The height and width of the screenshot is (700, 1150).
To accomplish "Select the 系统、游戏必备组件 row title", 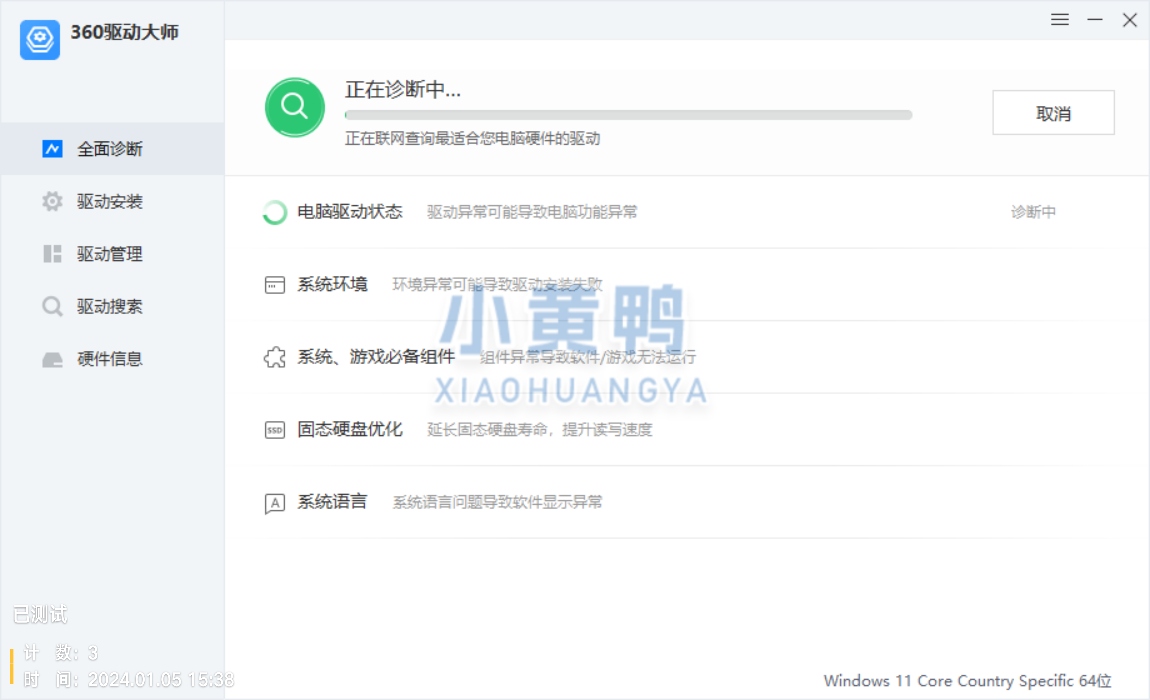I will pos(376,357).
